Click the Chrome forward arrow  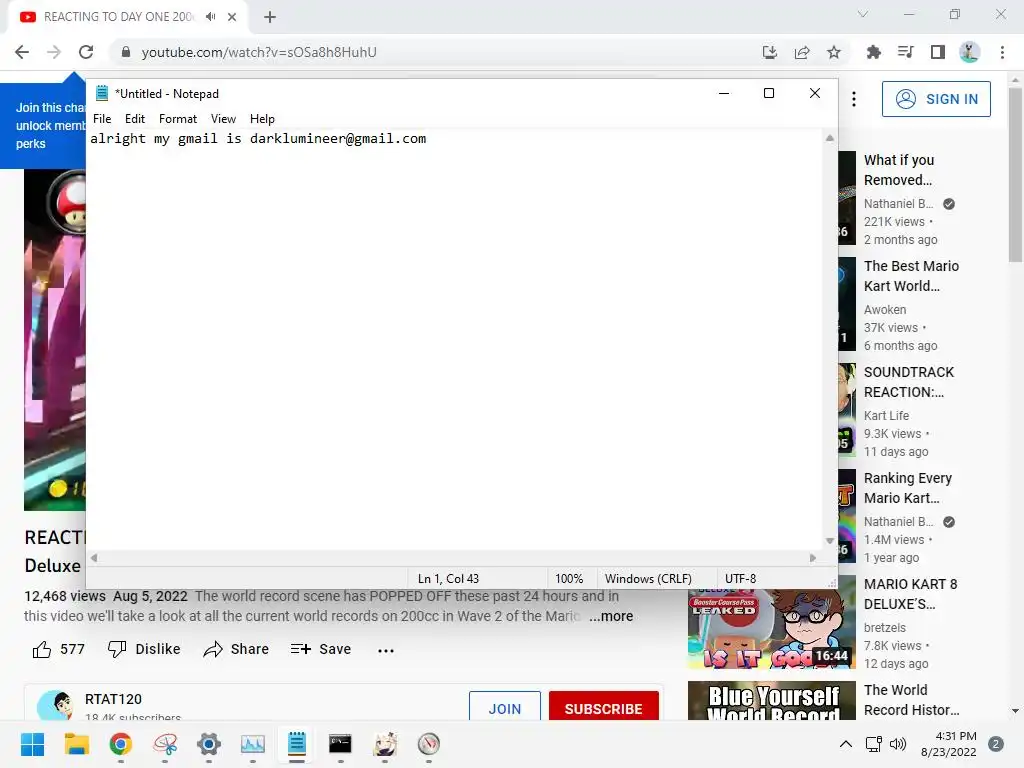click(x=54, y=52)
